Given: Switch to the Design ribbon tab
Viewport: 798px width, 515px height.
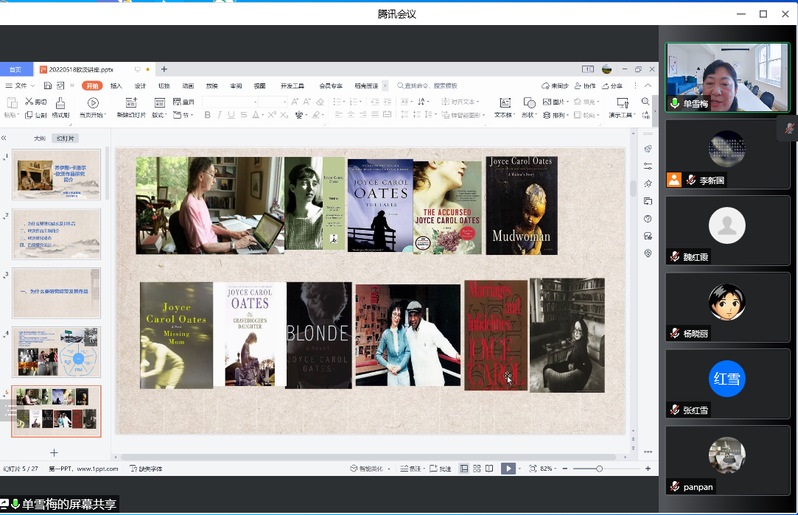Looking at the screenshot, I should pyautogui.click(x=140, y=86).
